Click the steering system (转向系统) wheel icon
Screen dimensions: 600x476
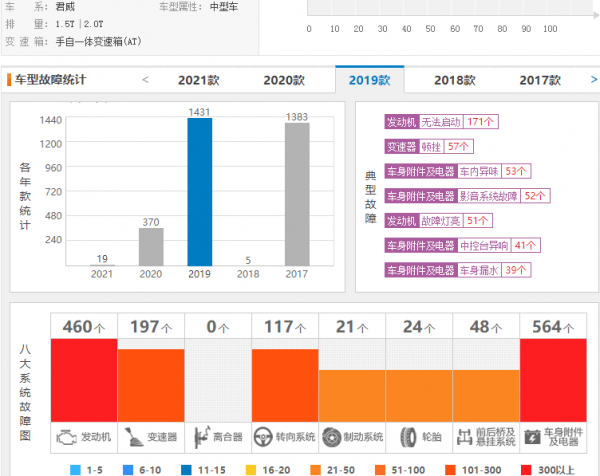coord(264,437)
